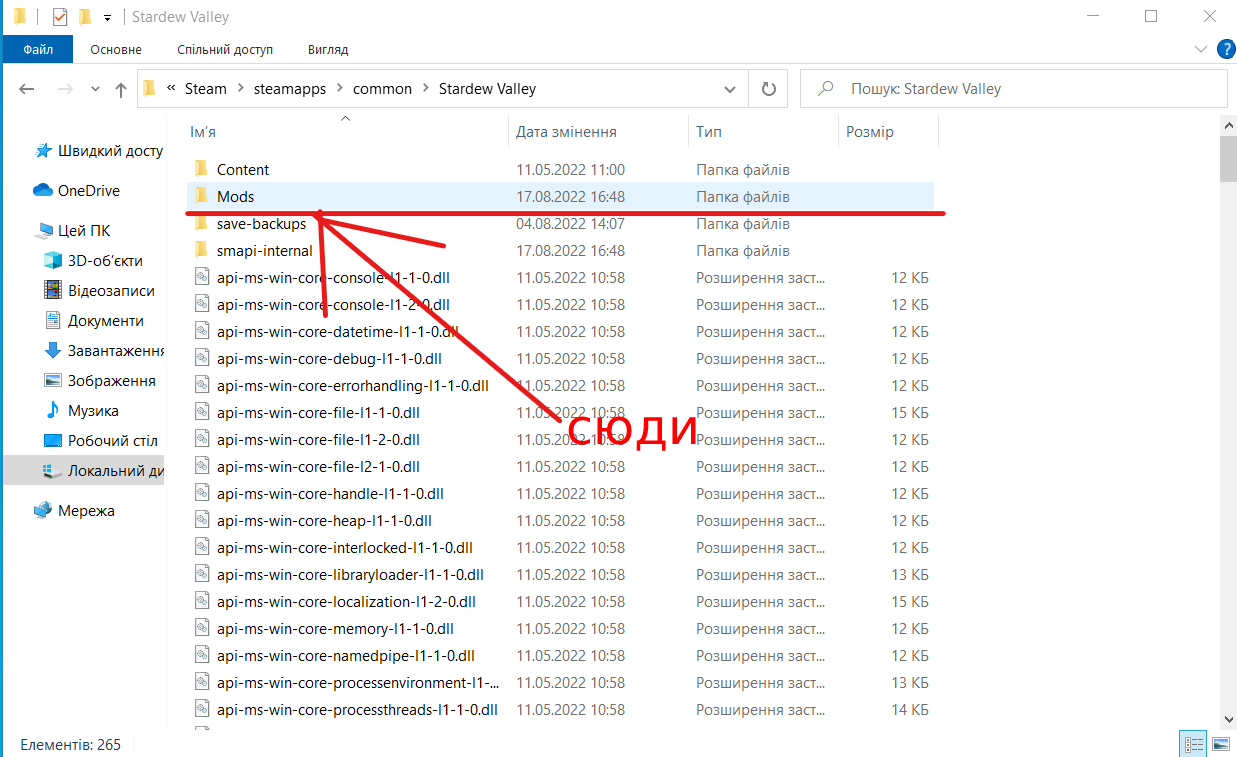The image size is (1237, 757).
Task: Open the Customize Quick Access Toolbar dropdown
Action: point(107,18)
